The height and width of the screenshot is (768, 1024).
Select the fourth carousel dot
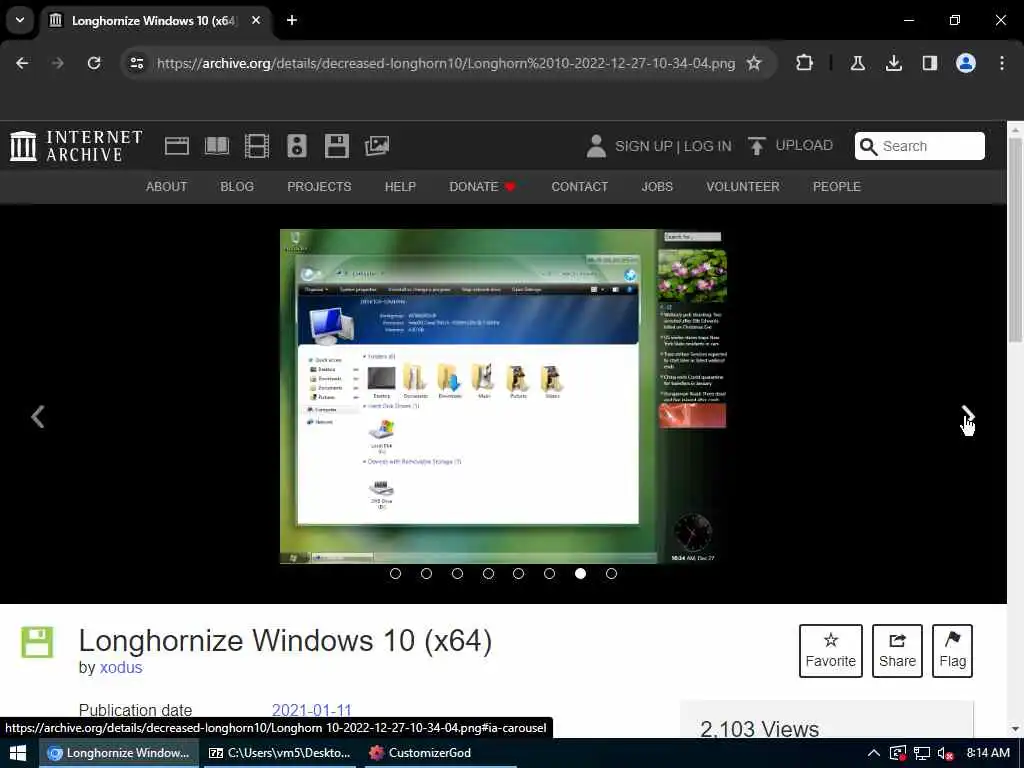click(x=488, y=573)
